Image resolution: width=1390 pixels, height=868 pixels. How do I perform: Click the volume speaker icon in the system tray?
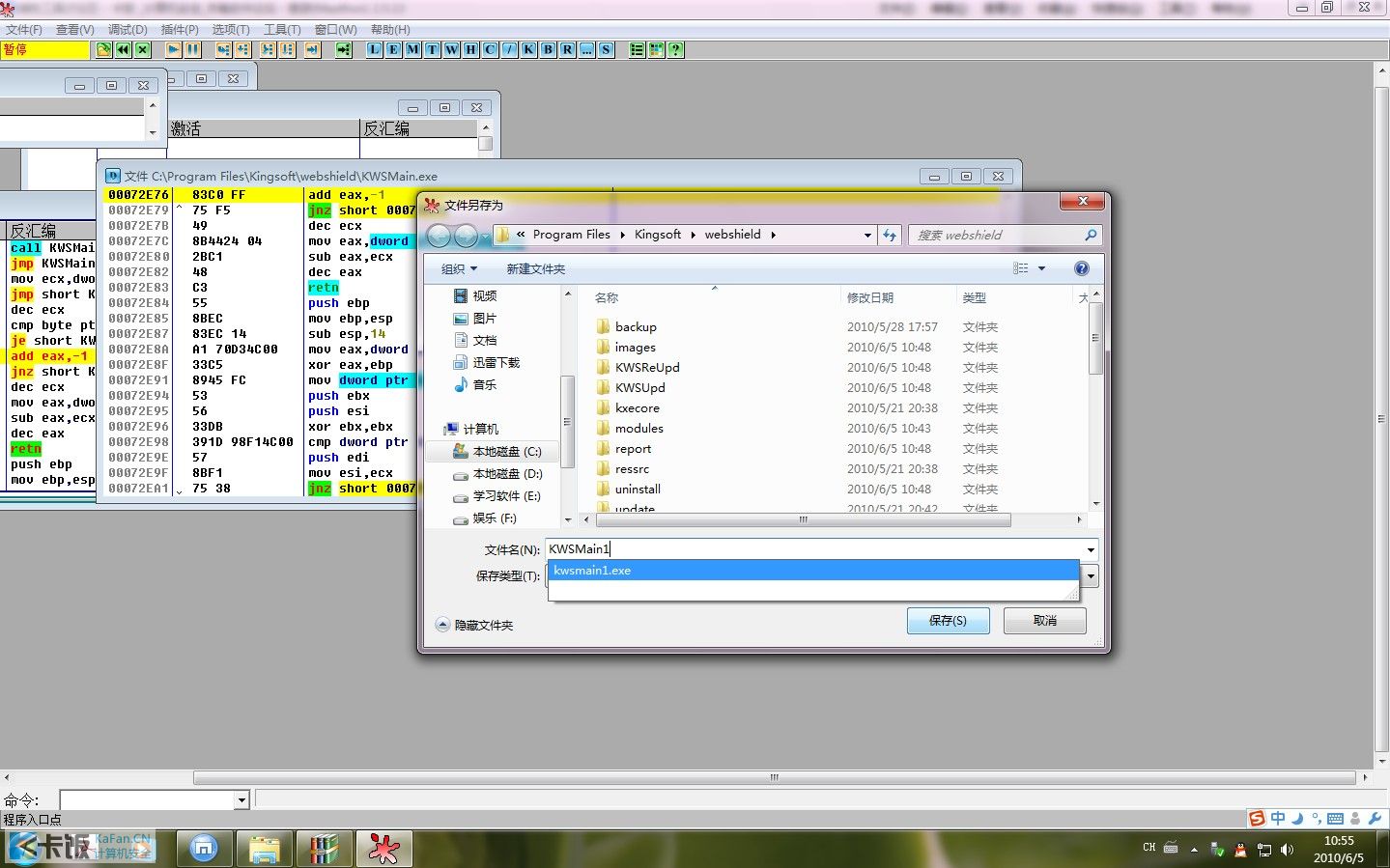[1287, 850]
